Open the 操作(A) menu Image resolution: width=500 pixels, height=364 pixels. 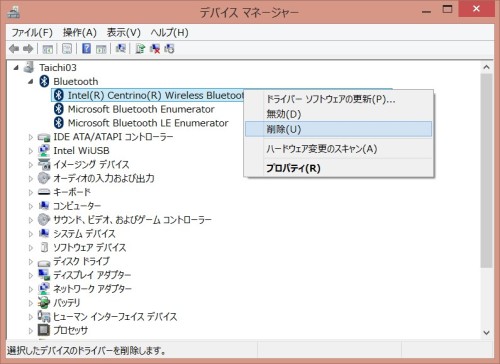pyautogui.click(x=80, y=33)
